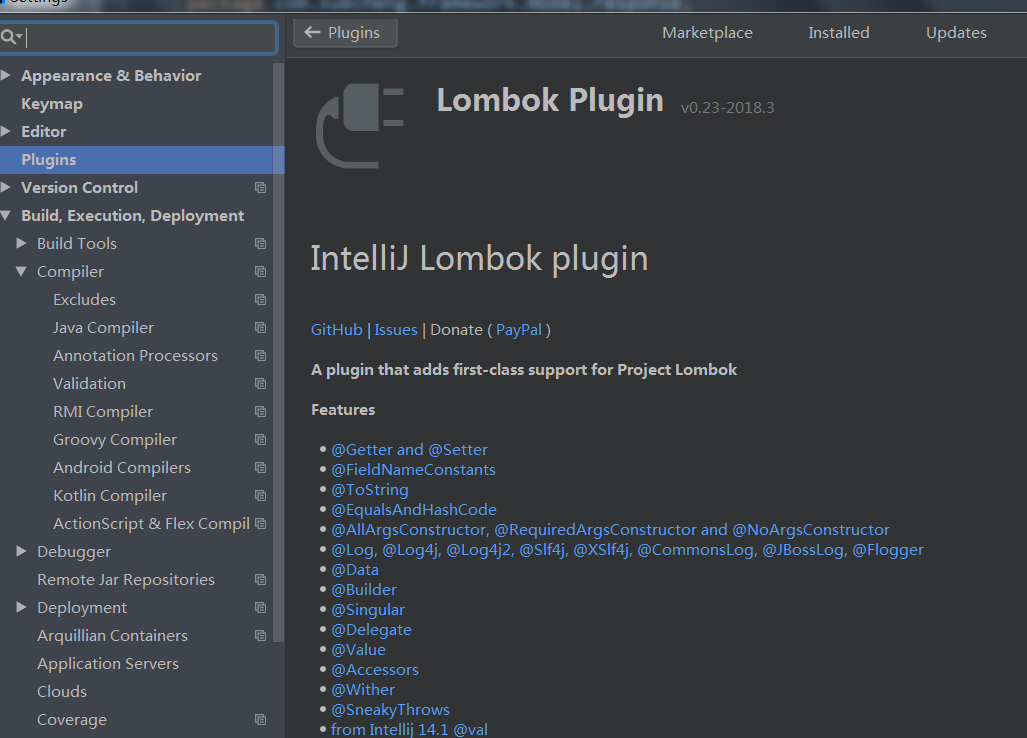Open the @Wither link
The height and width of the screenshot is (738, 1027).
point(363,690)
